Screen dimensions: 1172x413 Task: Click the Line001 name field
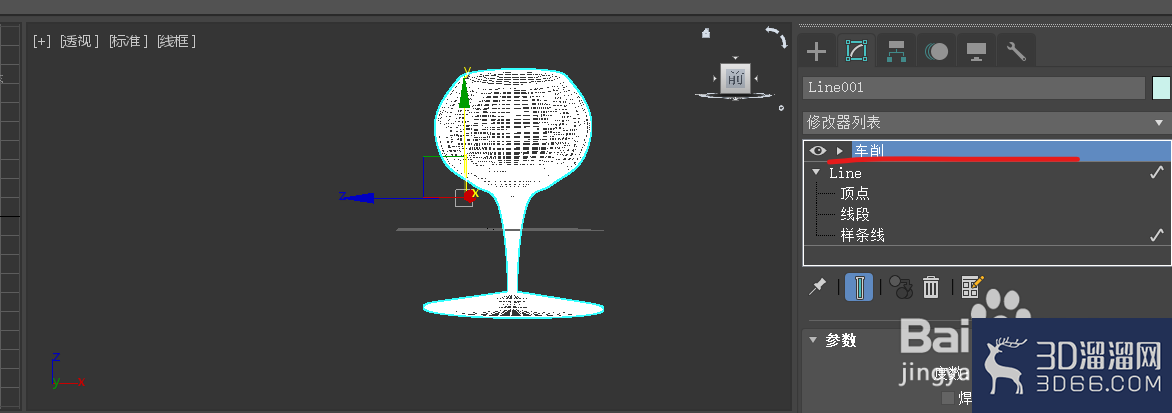(x=974, y=87)
